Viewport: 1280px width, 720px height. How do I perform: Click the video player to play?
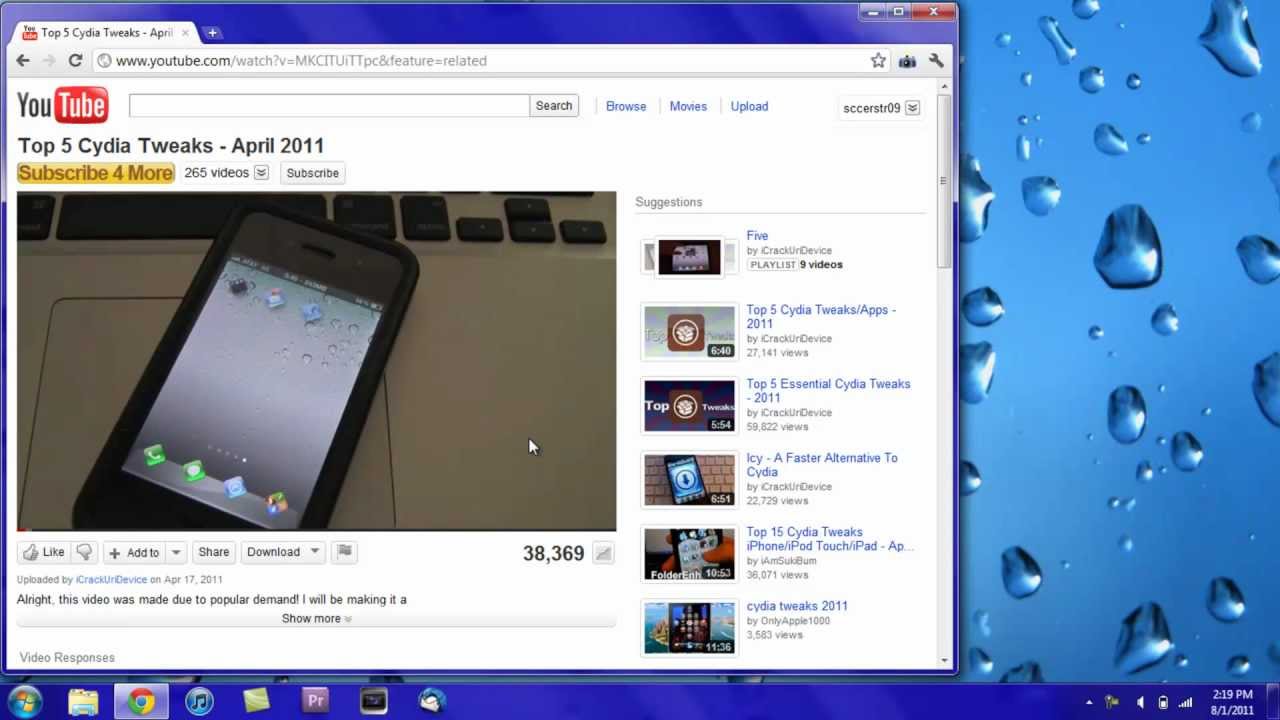point(316,361)
